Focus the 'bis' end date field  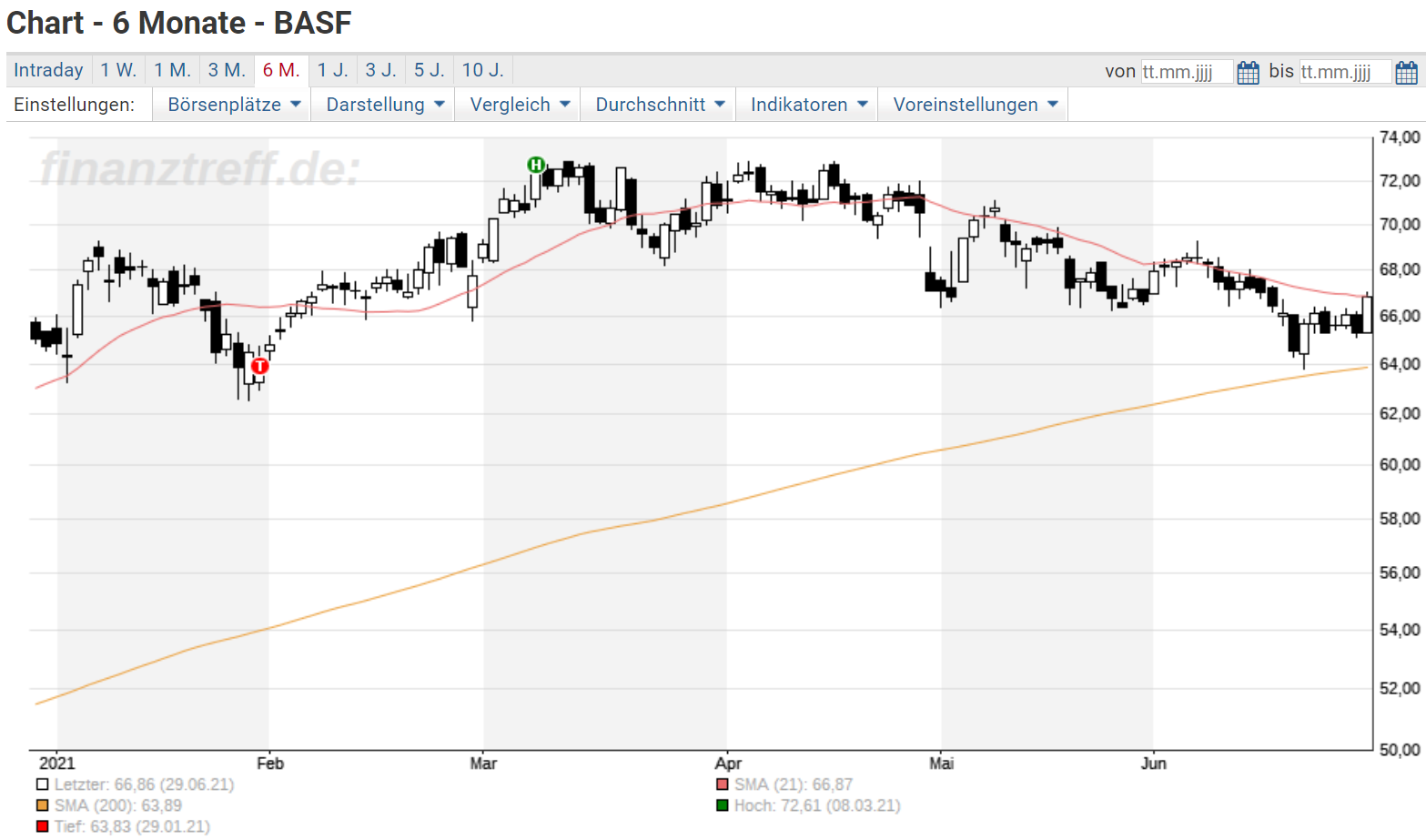1345,72
